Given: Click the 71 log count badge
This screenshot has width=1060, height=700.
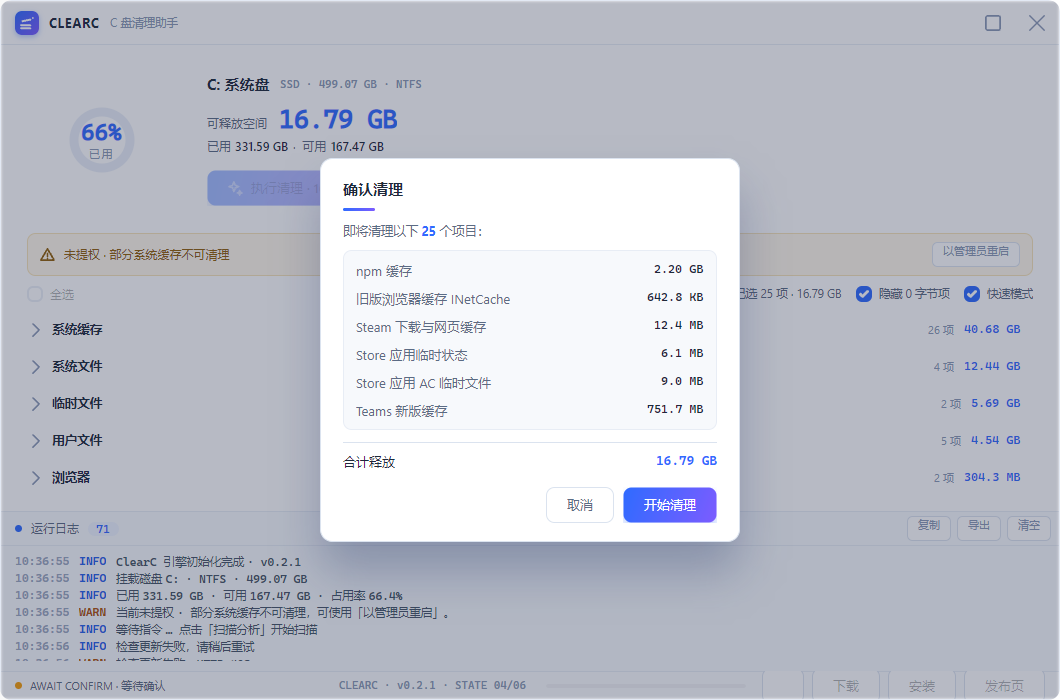Looking at the screenshot, I should pyautogui.click(x=103, y=529).
